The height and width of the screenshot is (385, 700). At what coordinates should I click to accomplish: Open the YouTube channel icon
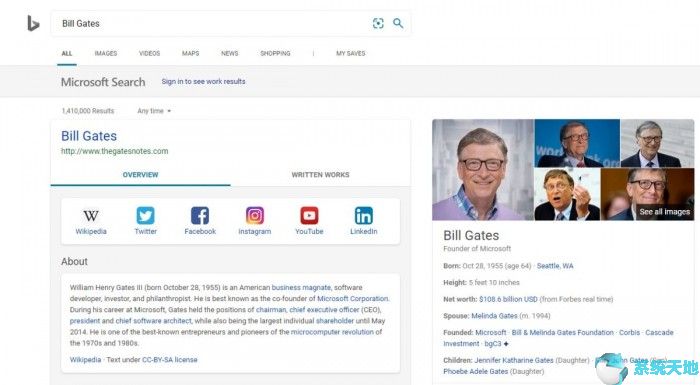point(309,215)
